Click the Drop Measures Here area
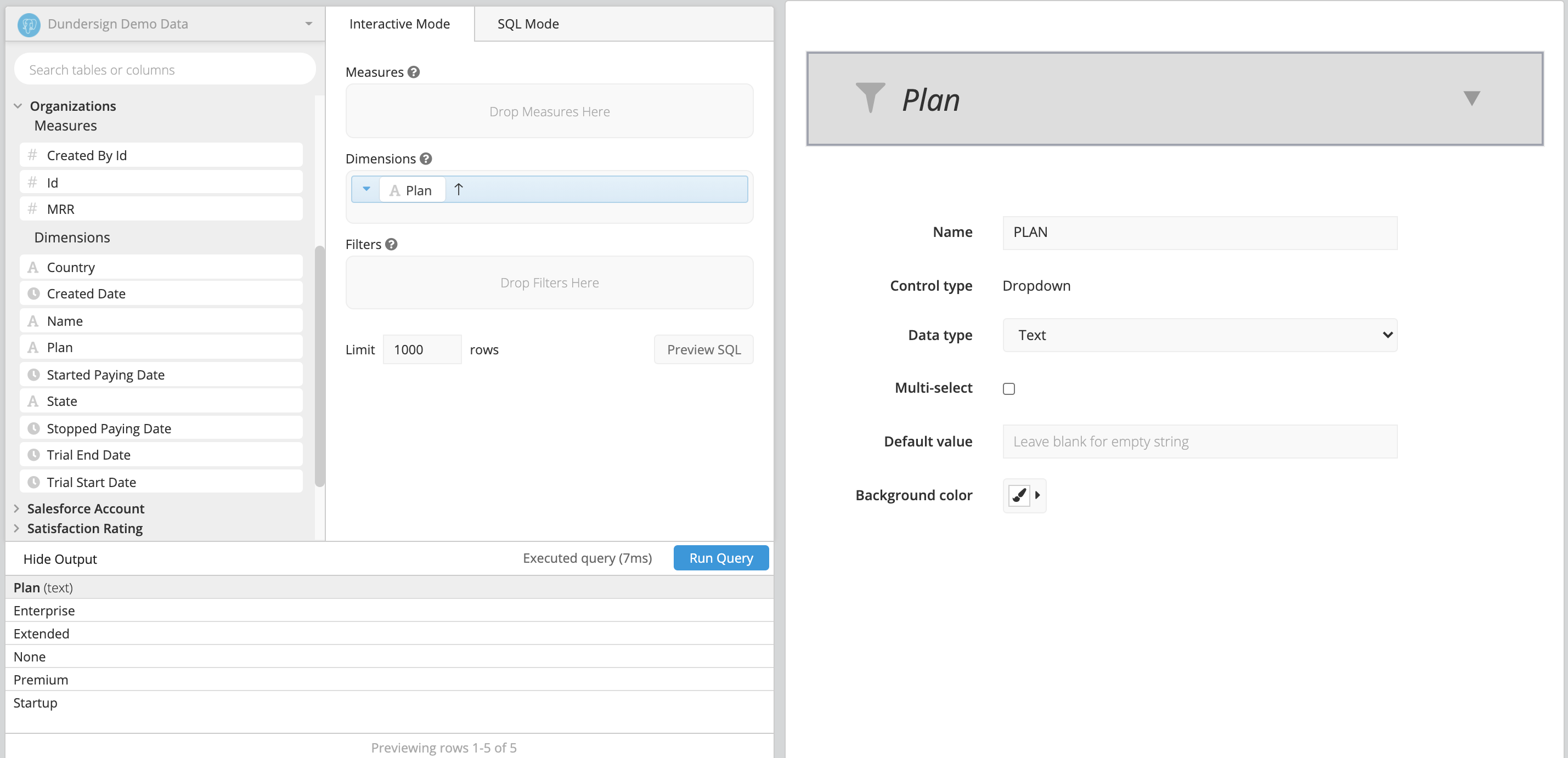Viewport: 1568px width, 758px height. point(549,111)
